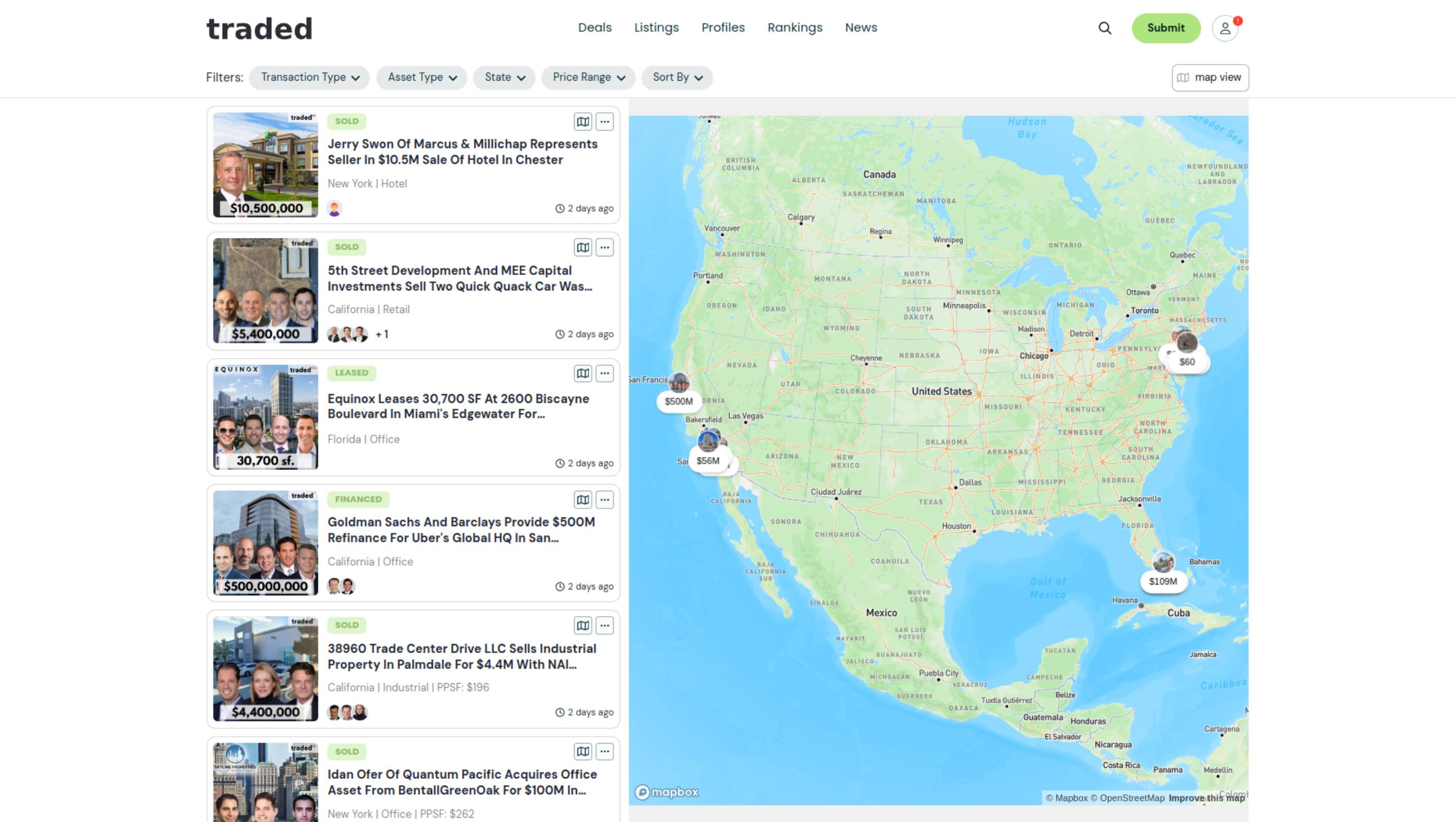This screenshot has width=1456, height=822.
Task: Click the profile avatar under Jerry Swon deal
Action: tap(334, 208)
